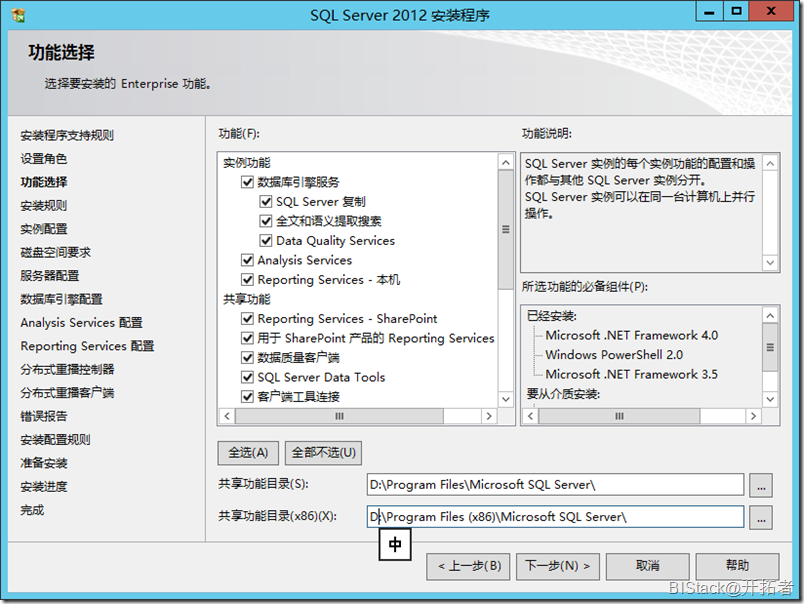Click up arrow of prerequisites list scrollbar
Screen dimensions: 804x604
tap(770, 315)
